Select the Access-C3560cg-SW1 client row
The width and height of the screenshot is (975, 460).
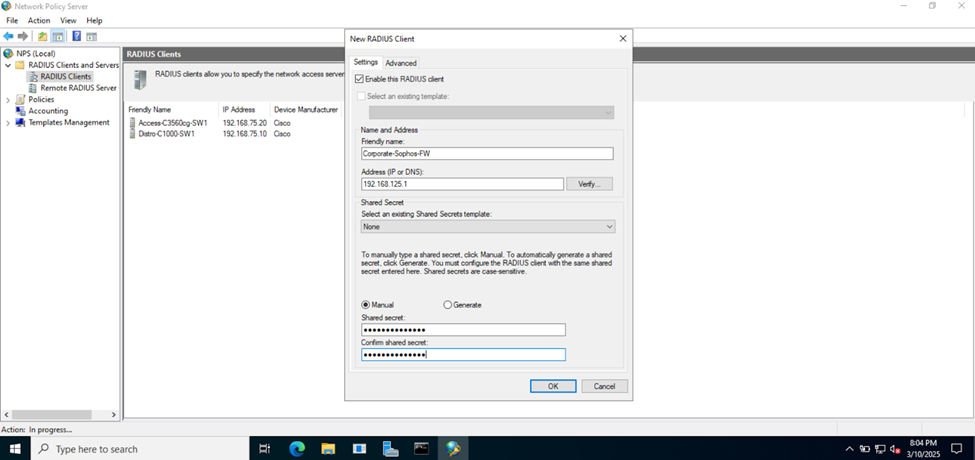tap(234, 123)
